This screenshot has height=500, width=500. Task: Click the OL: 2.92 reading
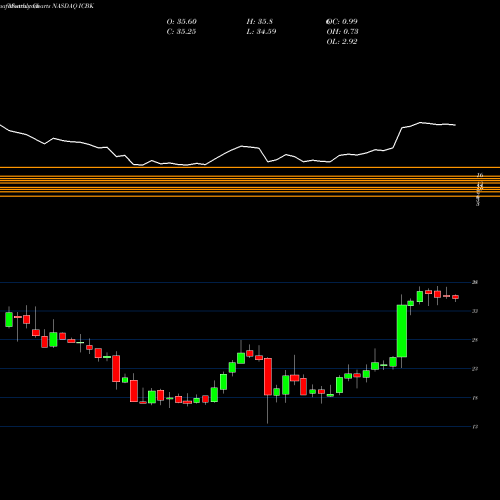342,42
